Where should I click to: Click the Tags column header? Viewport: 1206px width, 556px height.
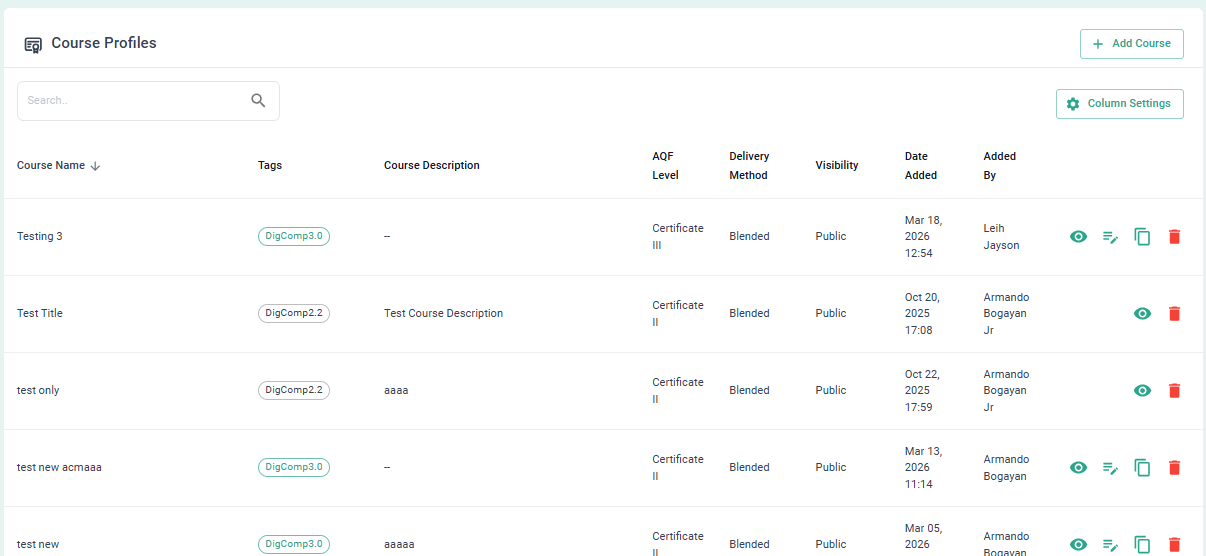pyautogui.click(x=270, y=165)
